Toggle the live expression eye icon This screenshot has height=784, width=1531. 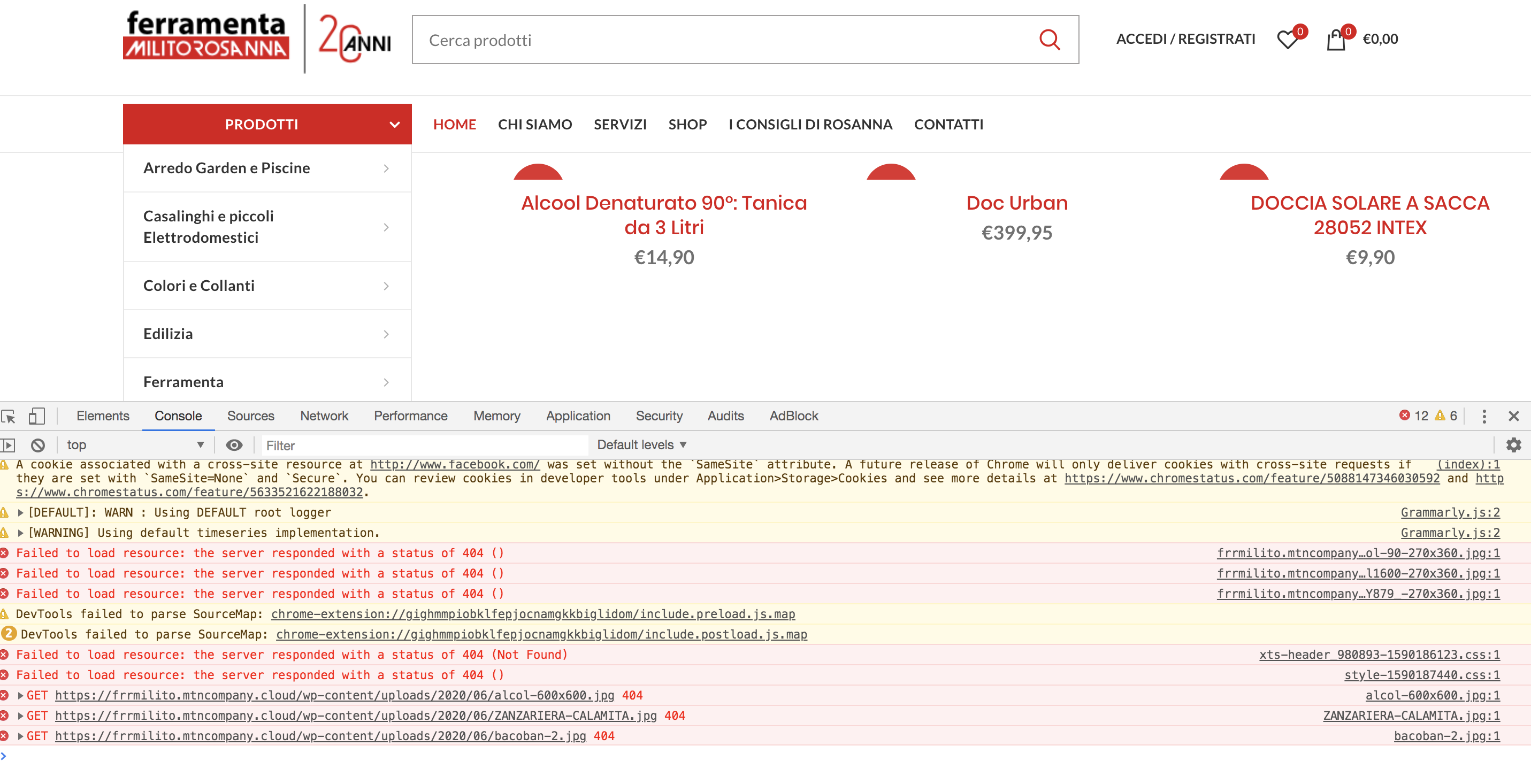click(x=234, y=445)
